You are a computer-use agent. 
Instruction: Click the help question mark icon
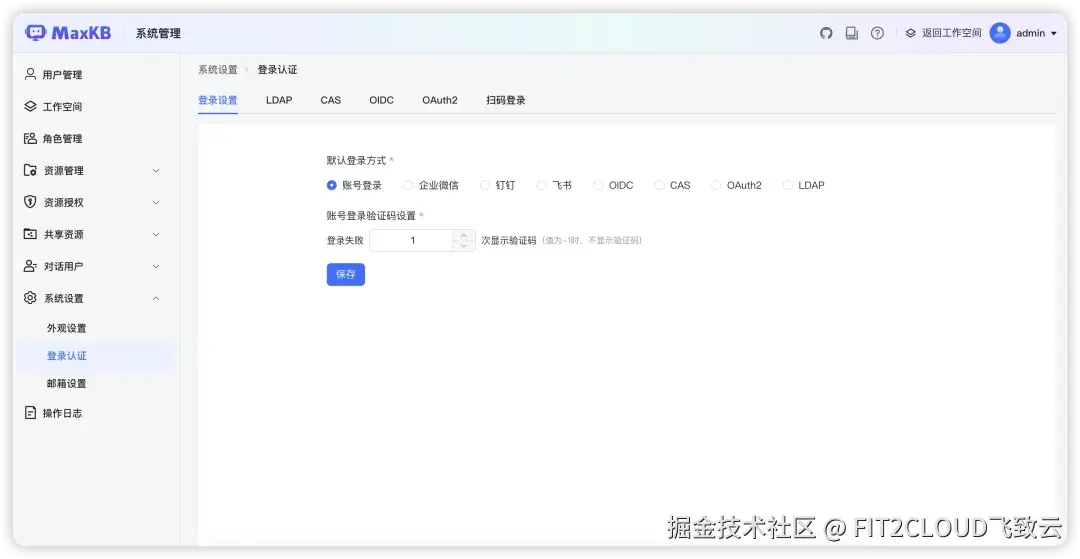click(877, 33)
